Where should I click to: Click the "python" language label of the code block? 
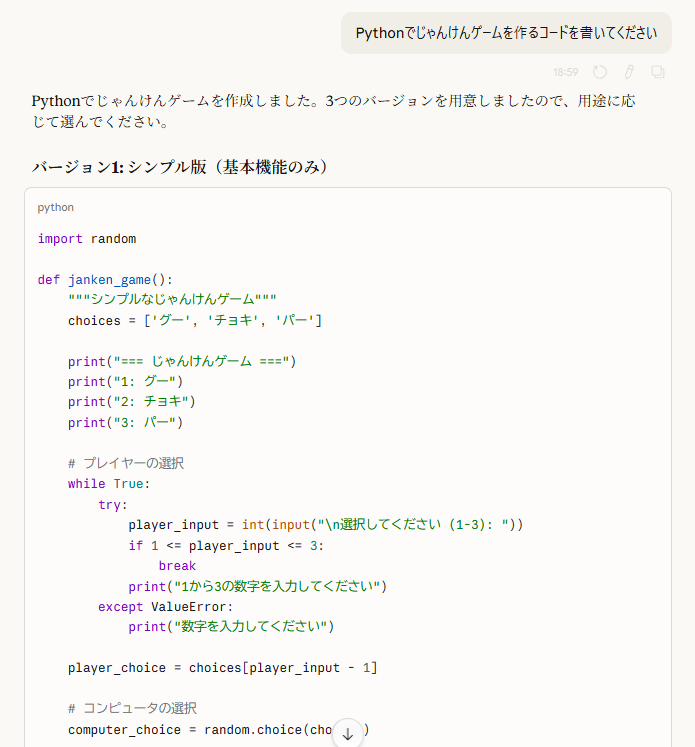[x=56, y=207]
